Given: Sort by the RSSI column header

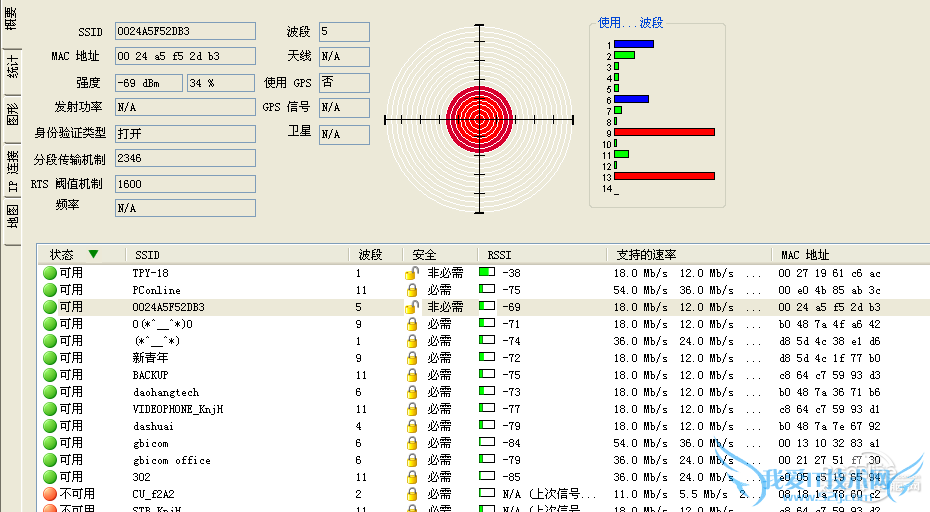Looking at the screenshot, I should pos(499,255).
